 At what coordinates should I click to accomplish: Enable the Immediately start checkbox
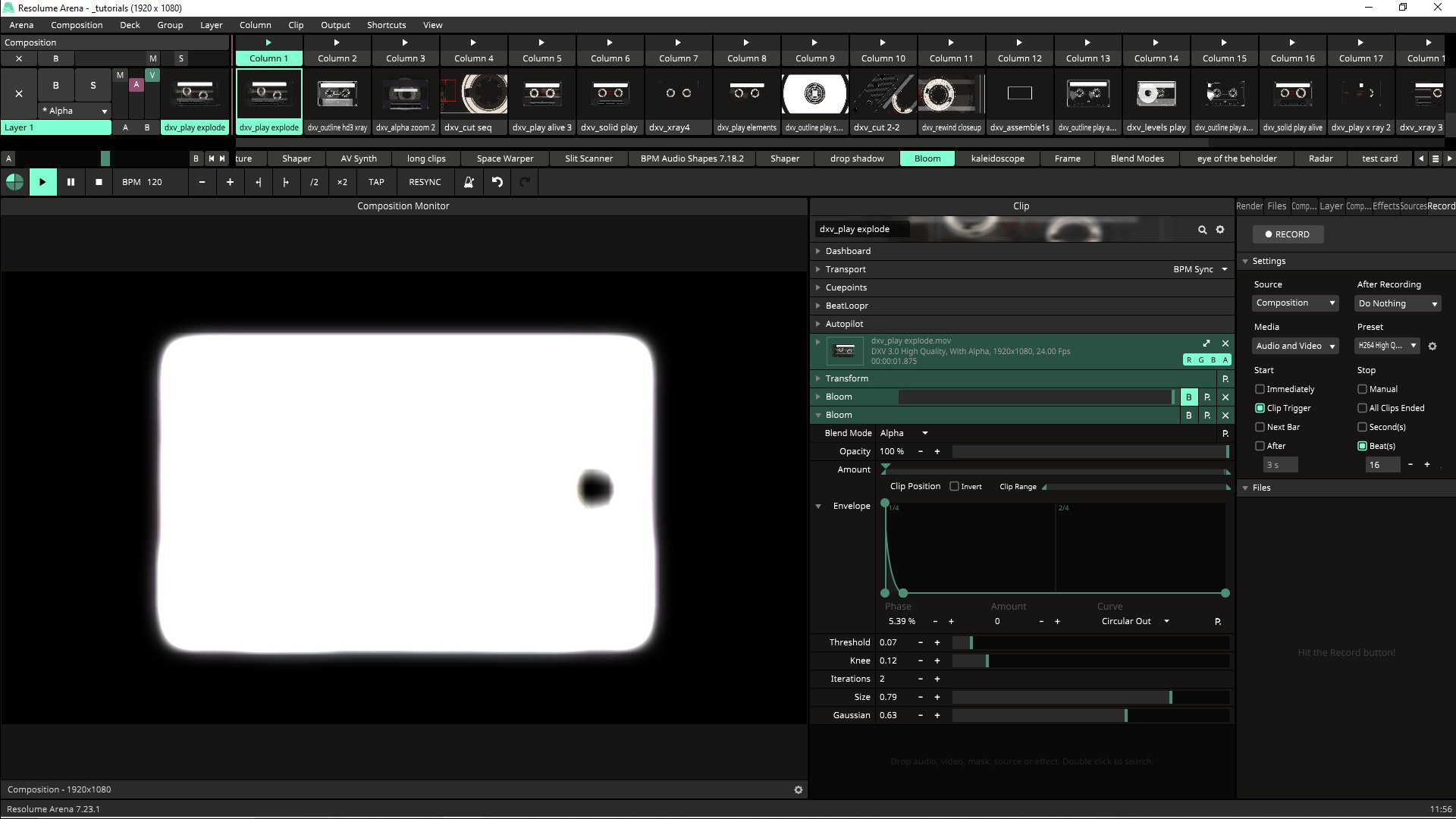1260,389
